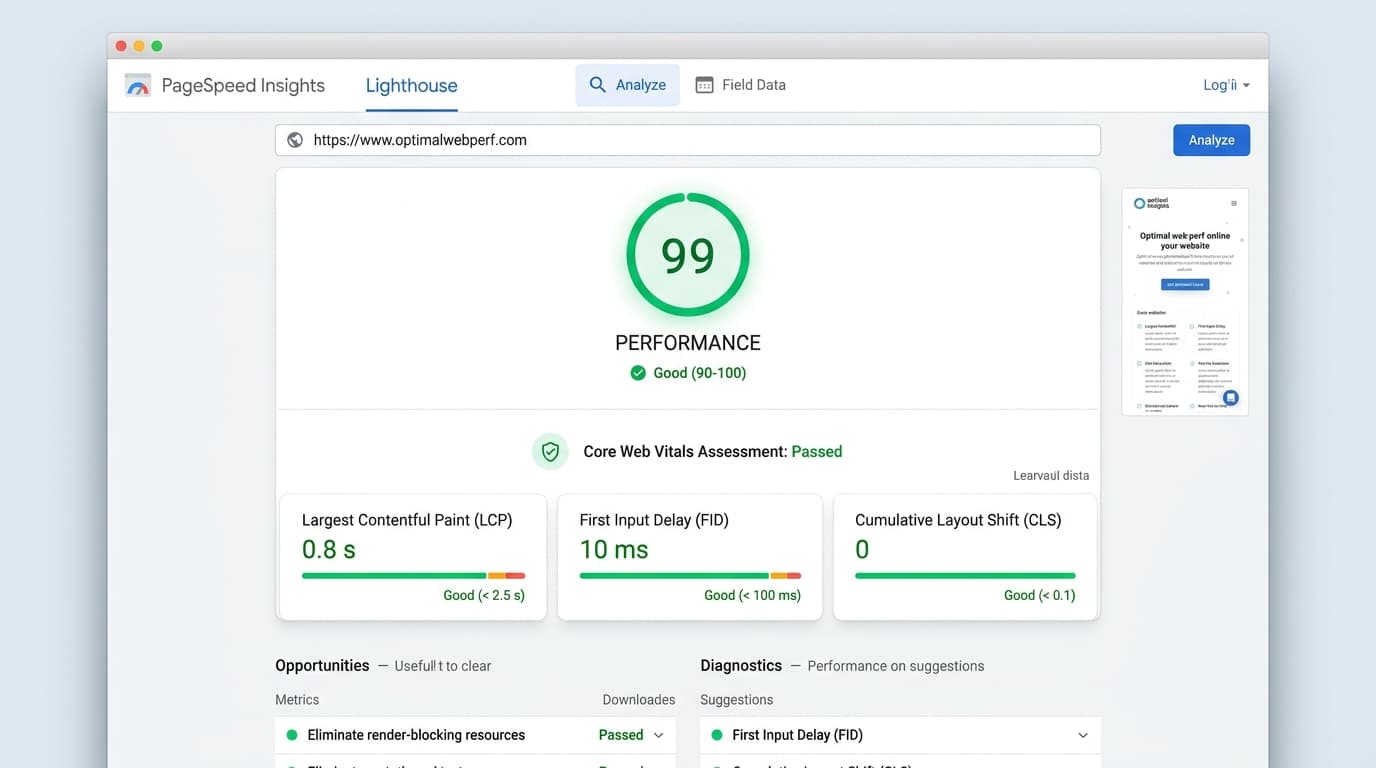Click the Good (< 100 ms) label
The width and height of the screenshot is (1376, 768).
(752, 595)
